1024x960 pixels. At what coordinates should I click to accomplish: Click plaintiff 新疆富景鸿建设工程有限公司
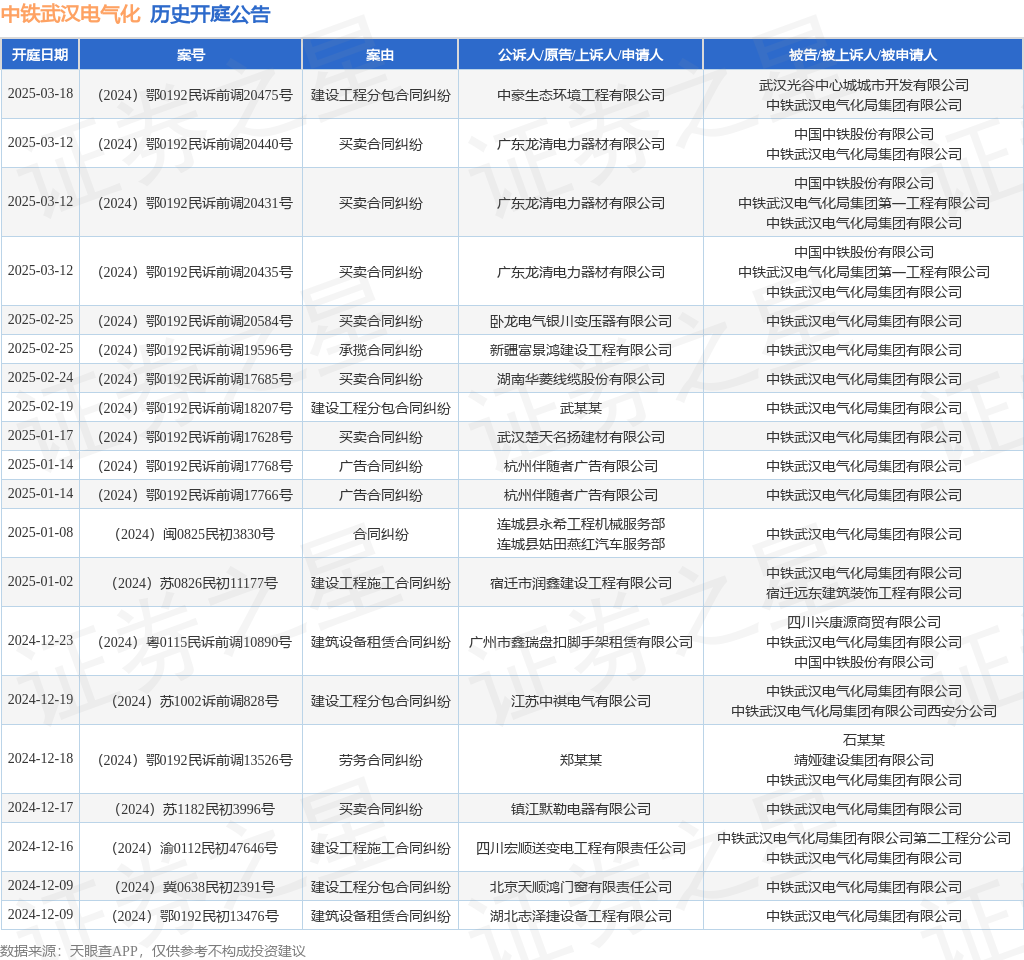[581, 350]
